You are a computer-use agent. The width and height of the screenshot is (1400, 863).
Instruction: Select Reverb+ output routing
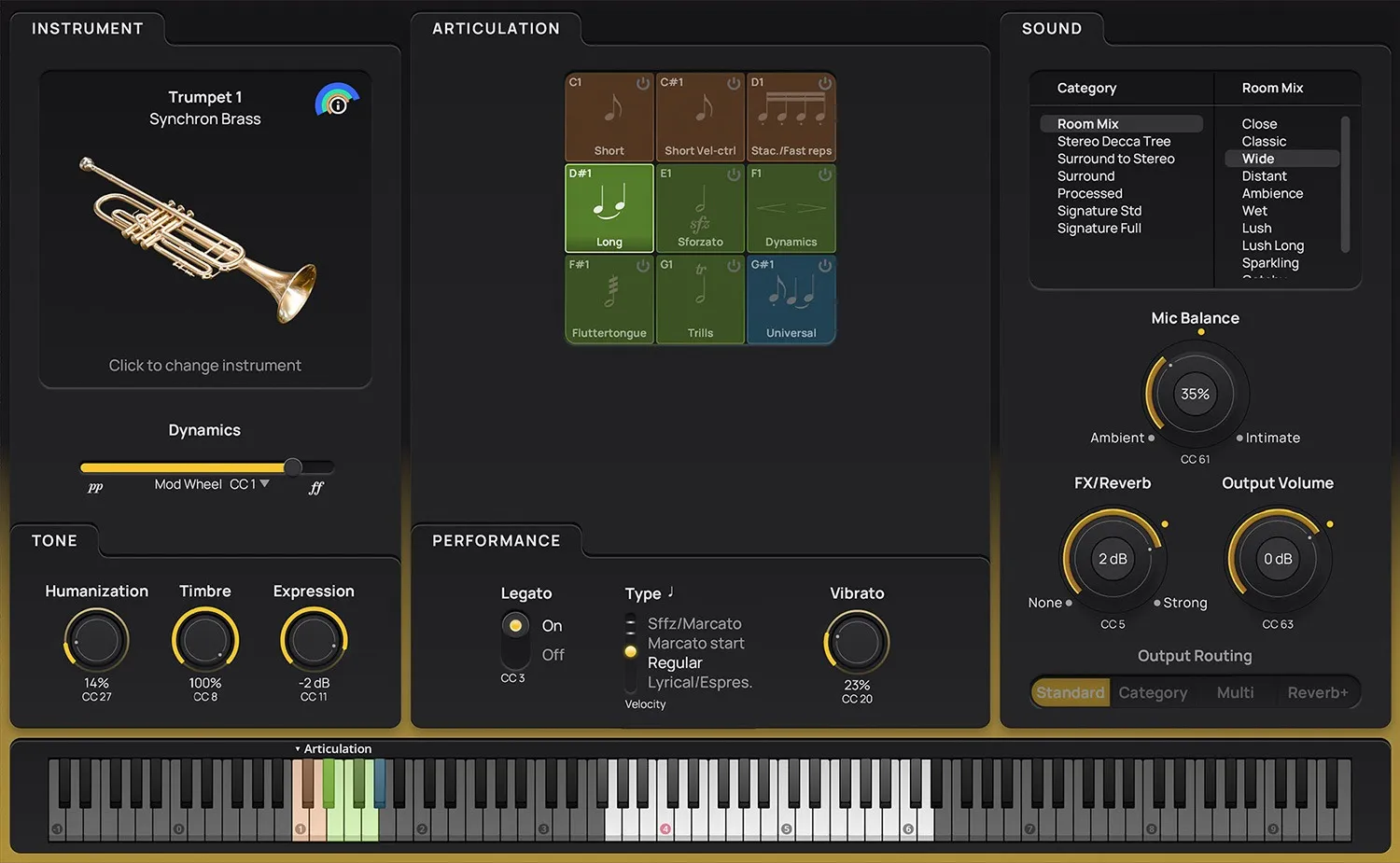[x=1318, y=692]
